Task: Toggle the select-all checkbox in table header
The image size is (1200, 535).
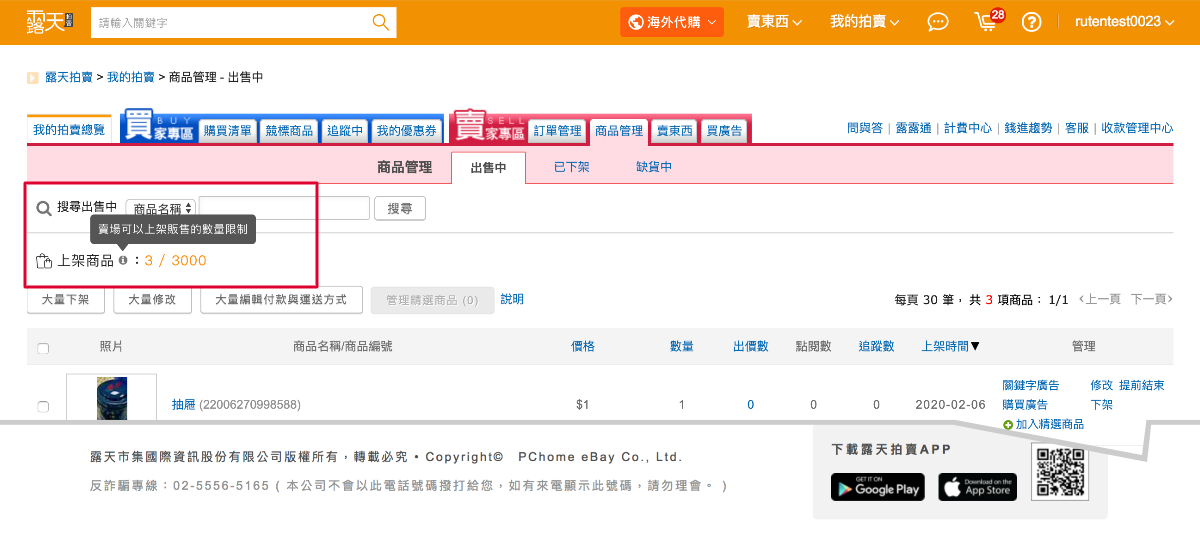Action: click(x=43, y=348)
